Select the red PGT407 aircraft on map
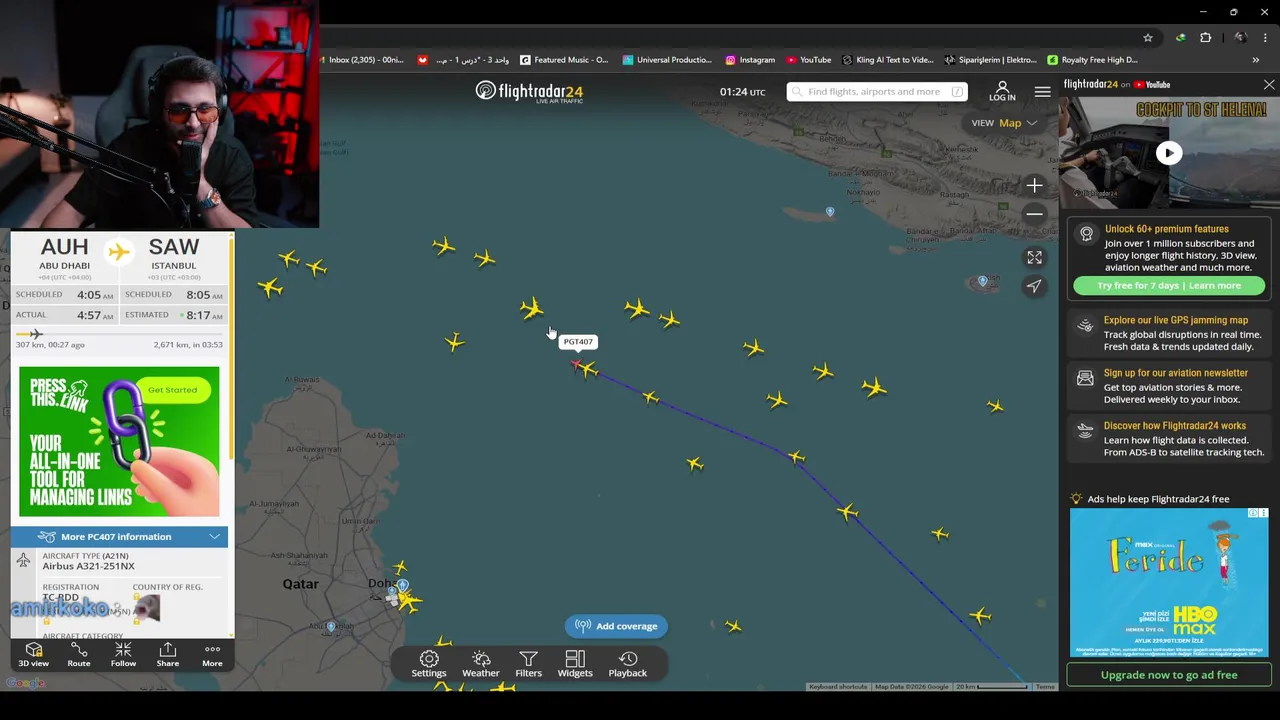The image size is (1280, 720). pyautogui.click(x=577, y=365)
